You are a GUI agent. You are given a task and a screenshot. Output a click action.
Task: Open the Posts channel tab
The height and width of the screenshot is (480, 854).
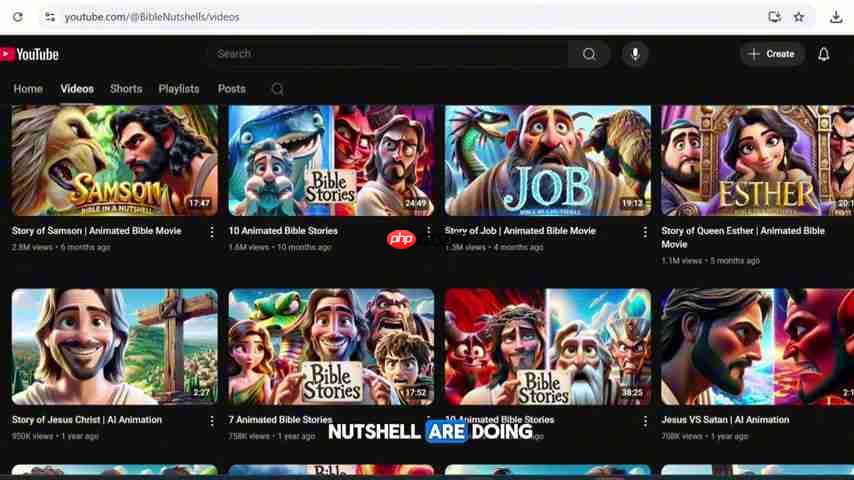231,89
